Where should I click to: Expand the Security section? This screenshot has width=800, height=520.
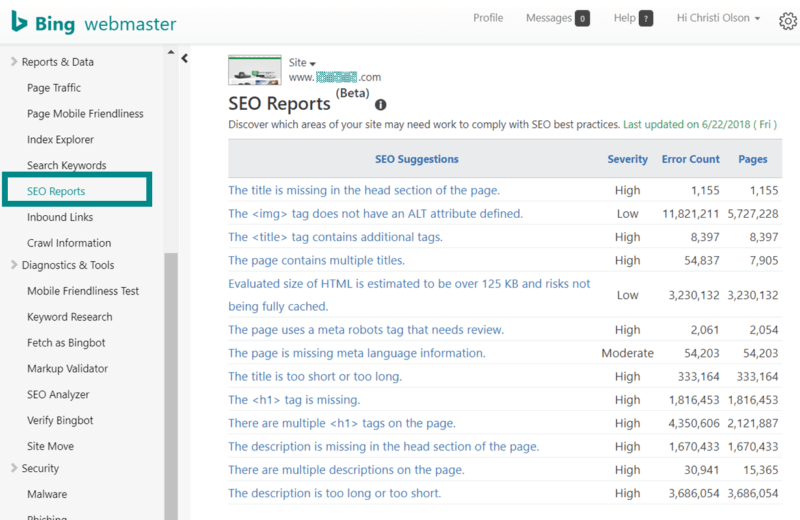click(x=35, y=468)
